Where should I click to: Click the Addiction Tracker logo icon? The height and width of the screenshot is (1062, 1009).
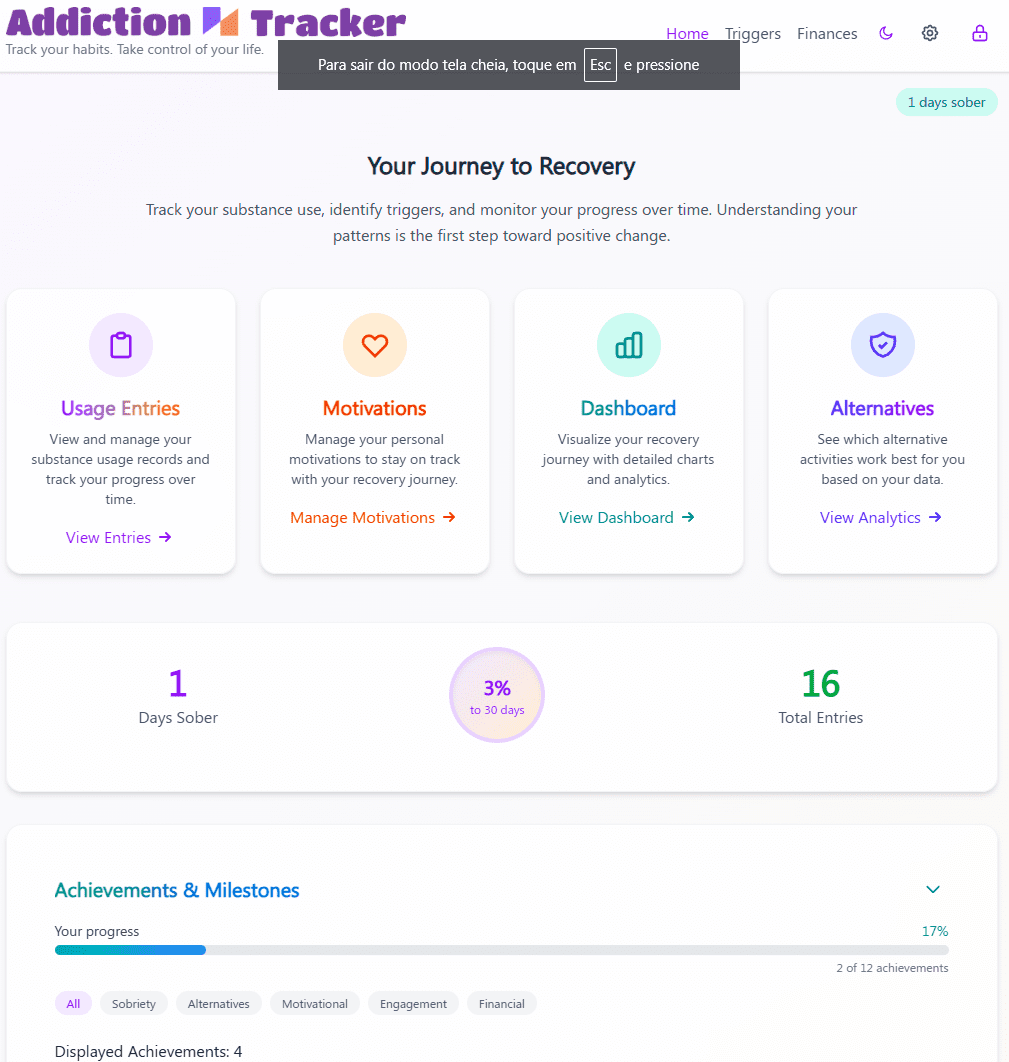[221, 22]
